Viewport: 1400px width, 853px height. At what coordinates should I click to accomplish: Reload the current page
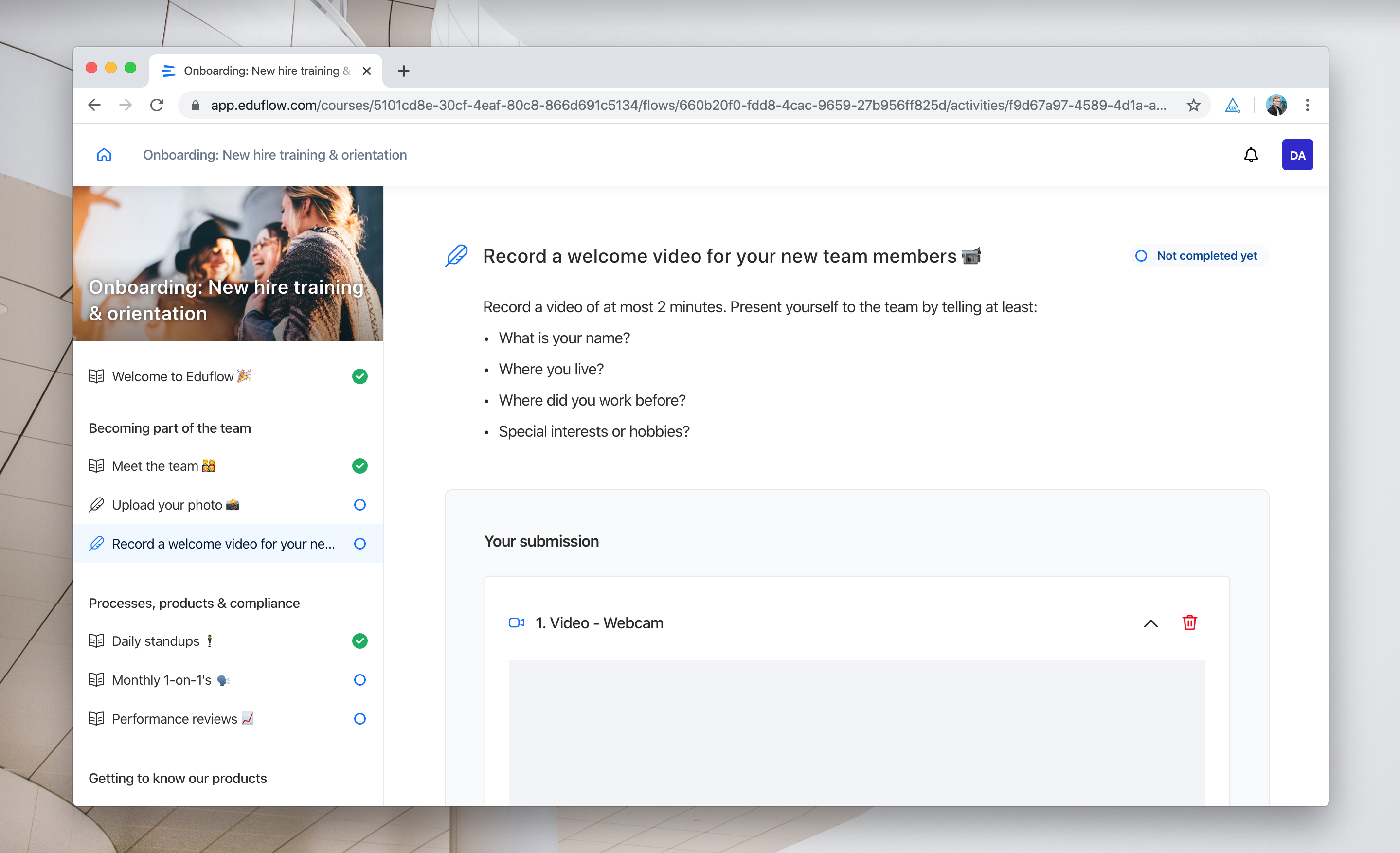(157, 105)
